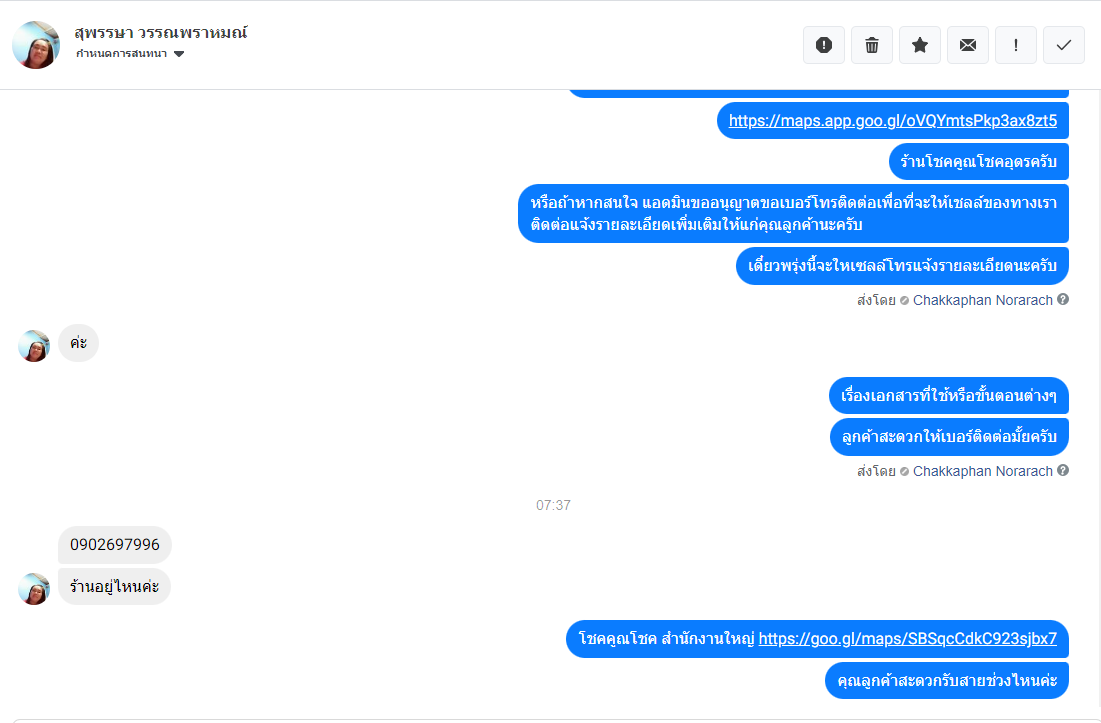Mark conversation done with checkmark

click(x=1064, y=45)
